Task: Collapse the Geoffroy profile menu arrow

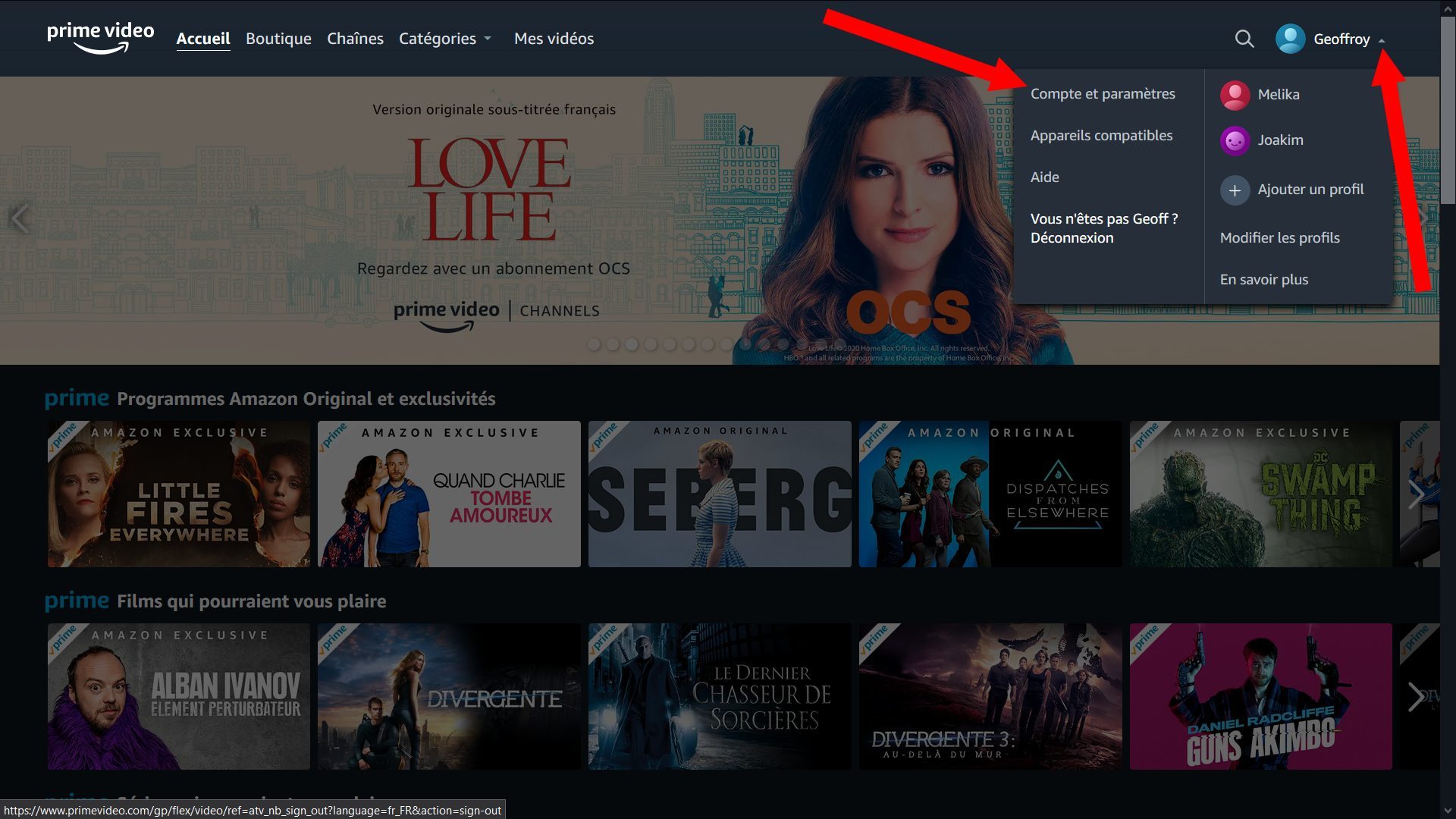Action: coord(1382,40)
